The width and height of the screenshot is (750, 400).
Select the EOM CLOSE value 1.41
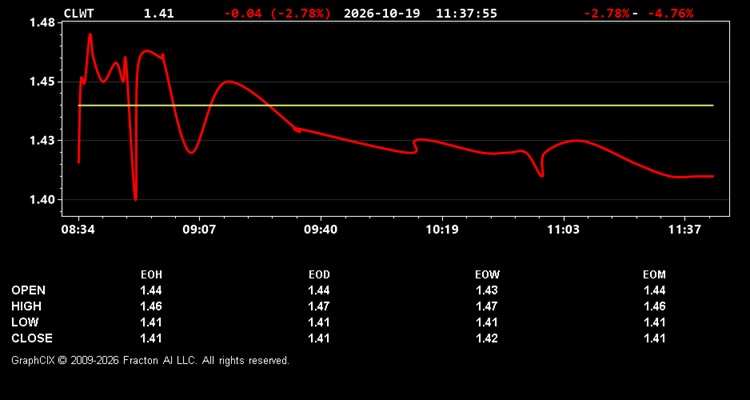(654, 338)
